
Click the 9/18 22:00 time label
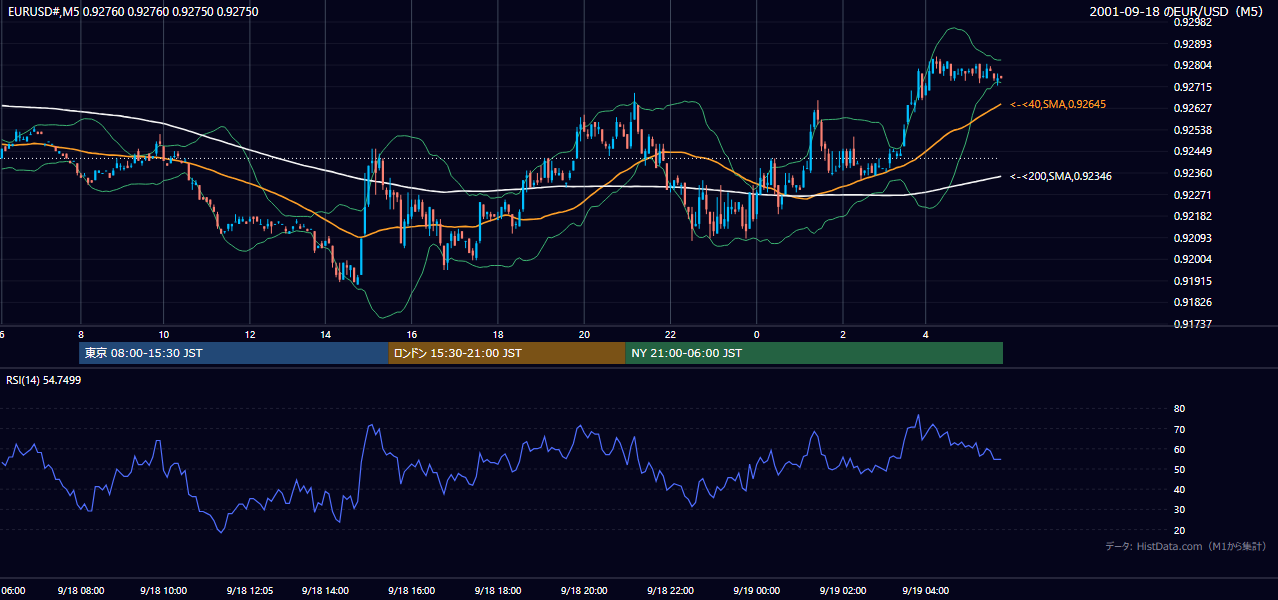coord(670,590)
